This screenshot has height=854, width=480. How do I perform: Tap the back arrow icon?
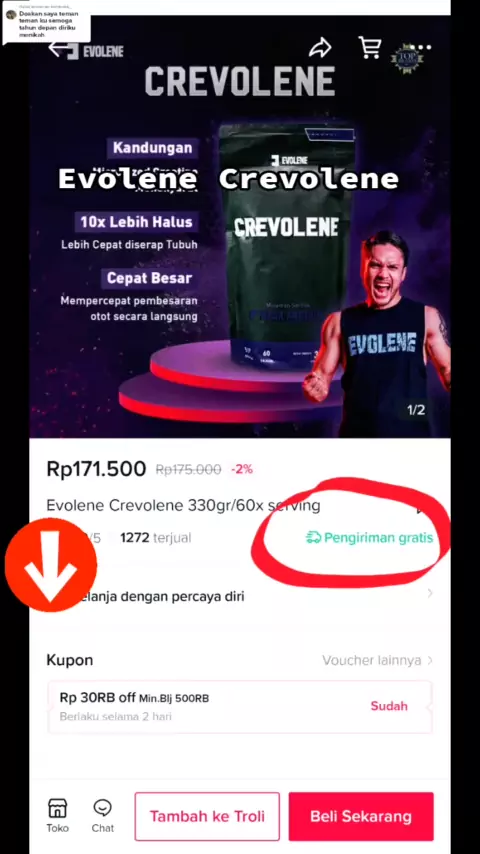click(60, 49)
